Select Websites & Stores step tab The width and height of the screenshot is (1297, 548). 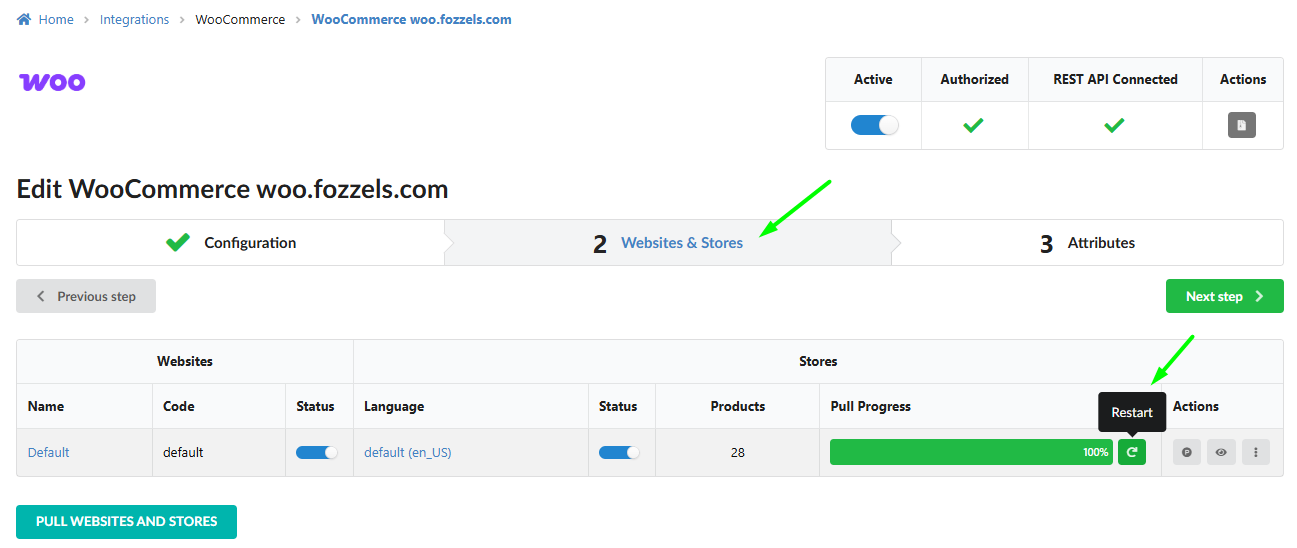(668, 242)
